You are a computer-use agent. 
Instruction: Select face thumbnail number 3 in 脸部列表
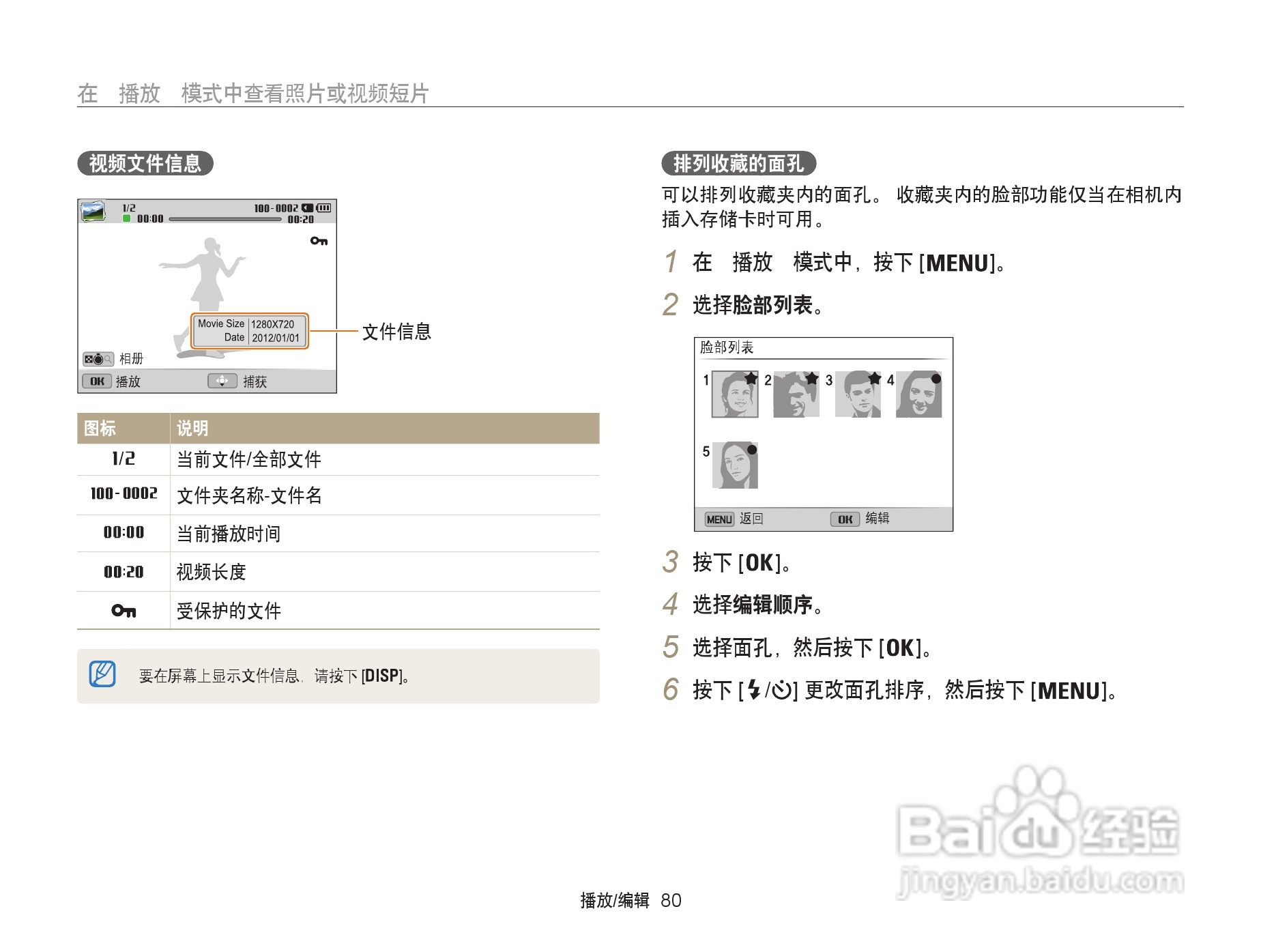click(x=858, y=394)
